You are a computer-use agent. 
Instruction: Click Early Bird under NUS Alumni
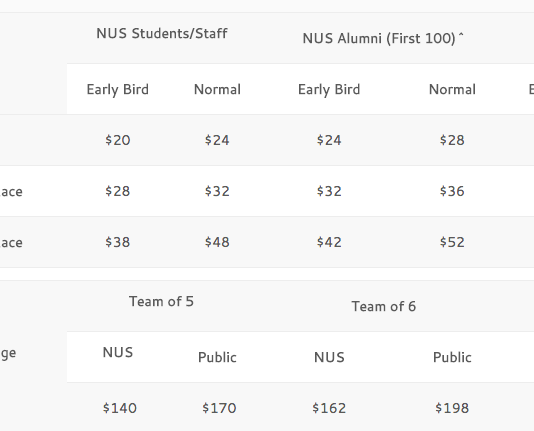(329, 90)
